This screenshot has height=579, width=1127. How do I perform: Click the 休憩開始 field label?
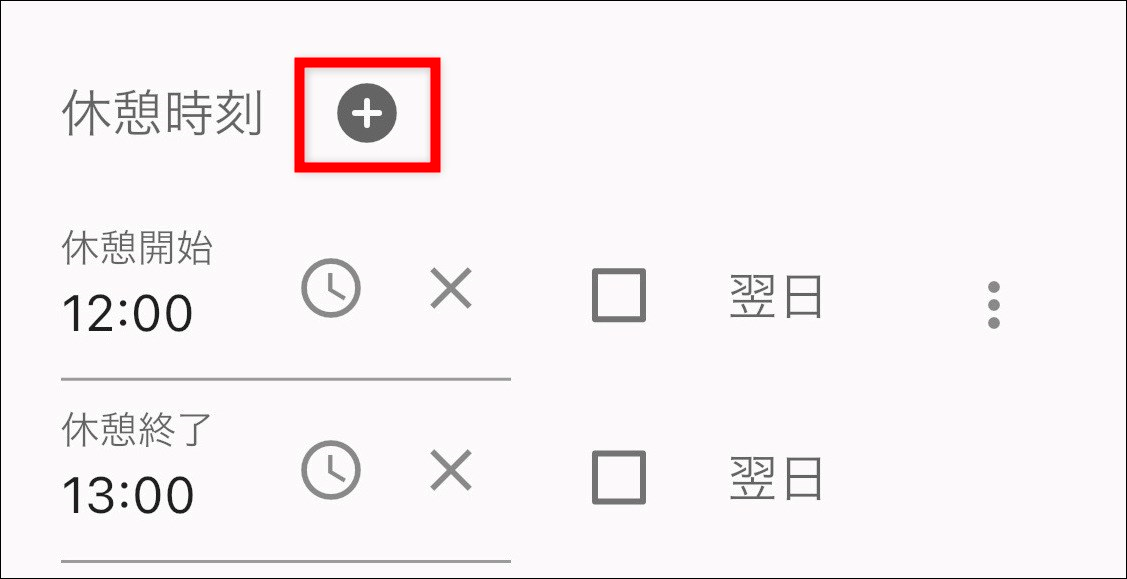pos(137,249)
